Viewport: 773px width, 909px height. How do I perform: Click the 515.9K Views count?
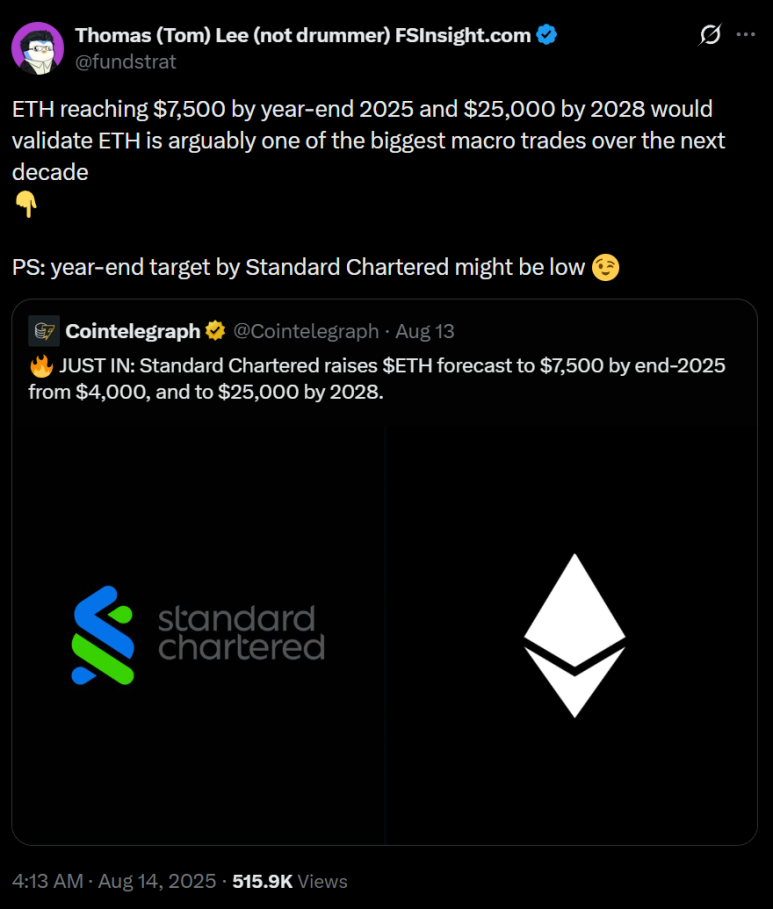coord(290,881)
